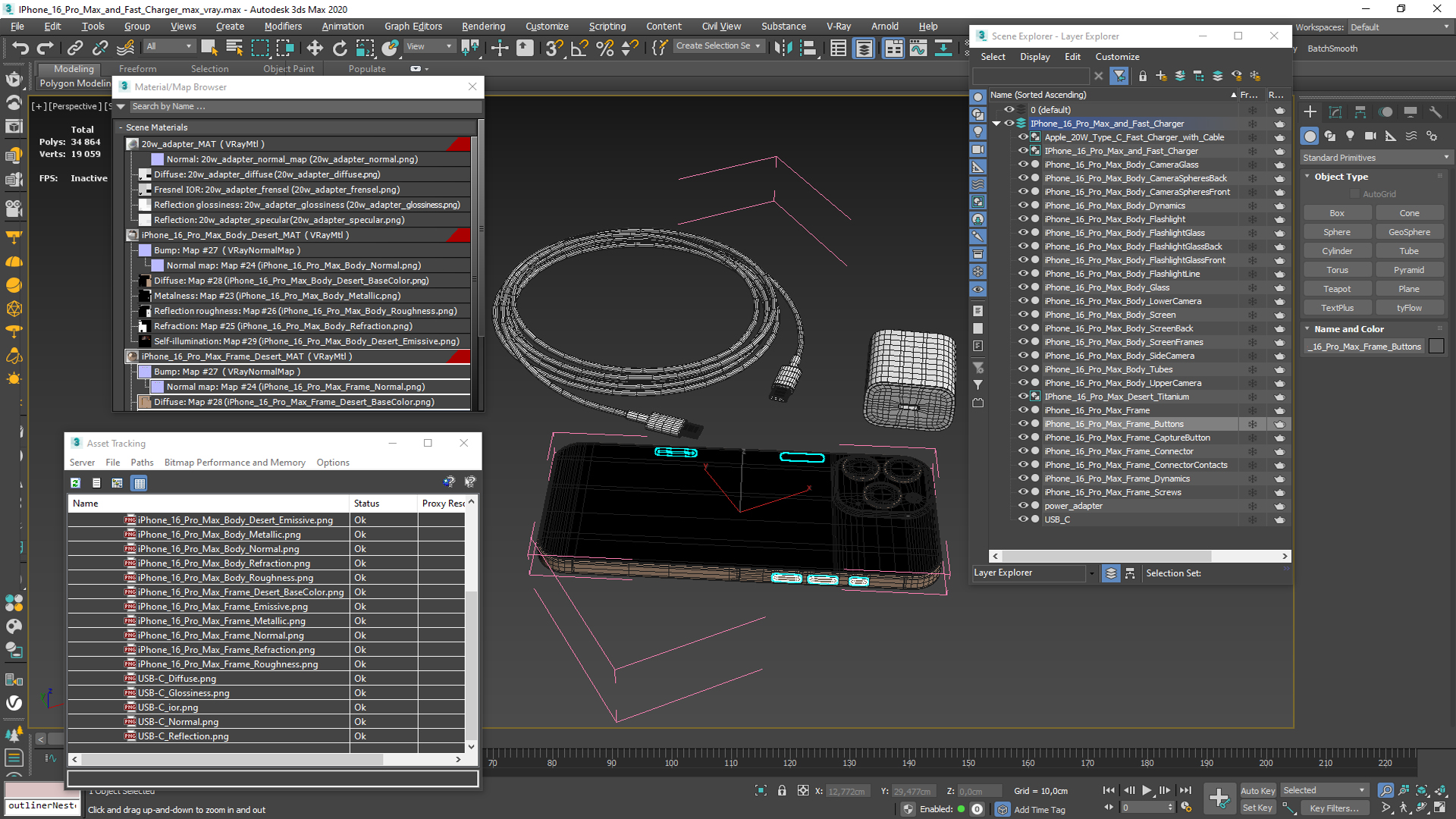The height and width of the screenshot is (819, 1456).
Task: Open the V-Ray menu
Action: (839, 27)
